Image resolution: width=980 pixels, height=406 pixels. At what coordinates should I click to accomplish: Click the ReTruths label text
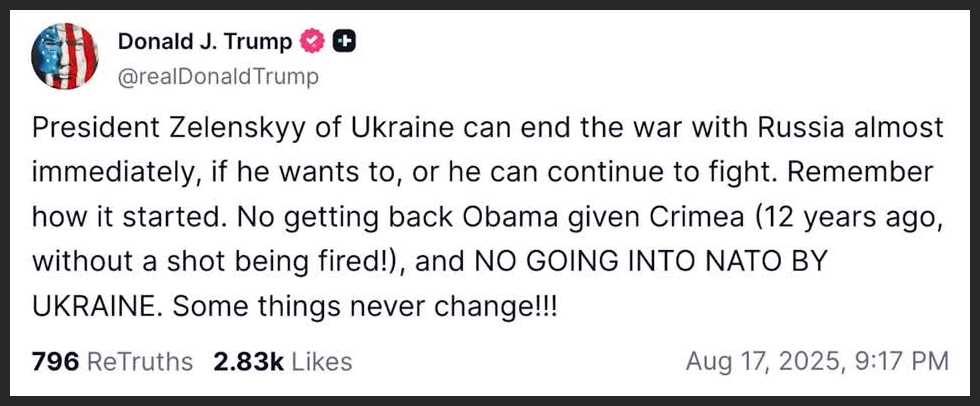pos(142,361)
